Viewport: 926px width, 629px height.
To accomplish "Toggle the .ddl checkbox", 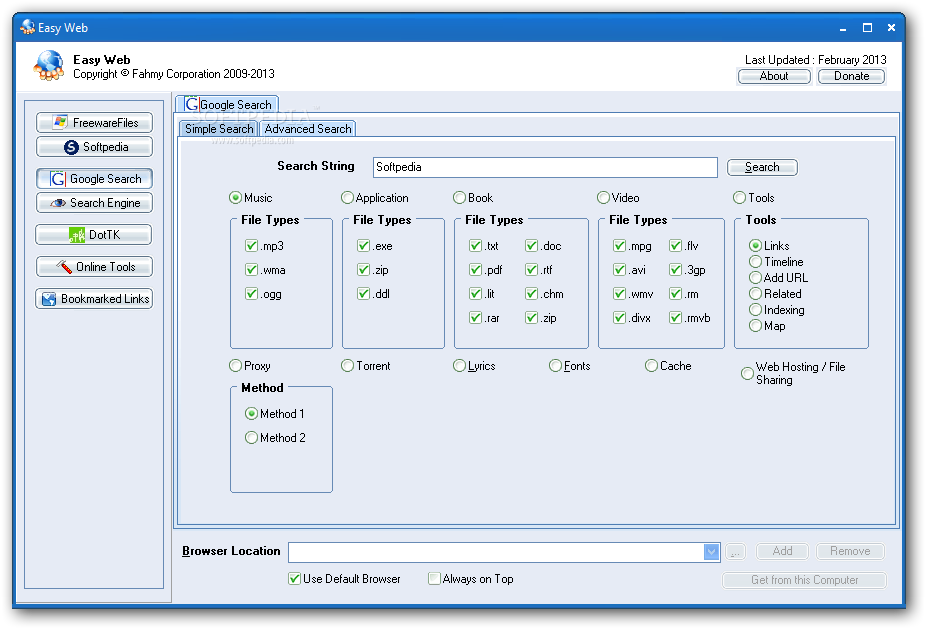I will click(x=364, y=294).
